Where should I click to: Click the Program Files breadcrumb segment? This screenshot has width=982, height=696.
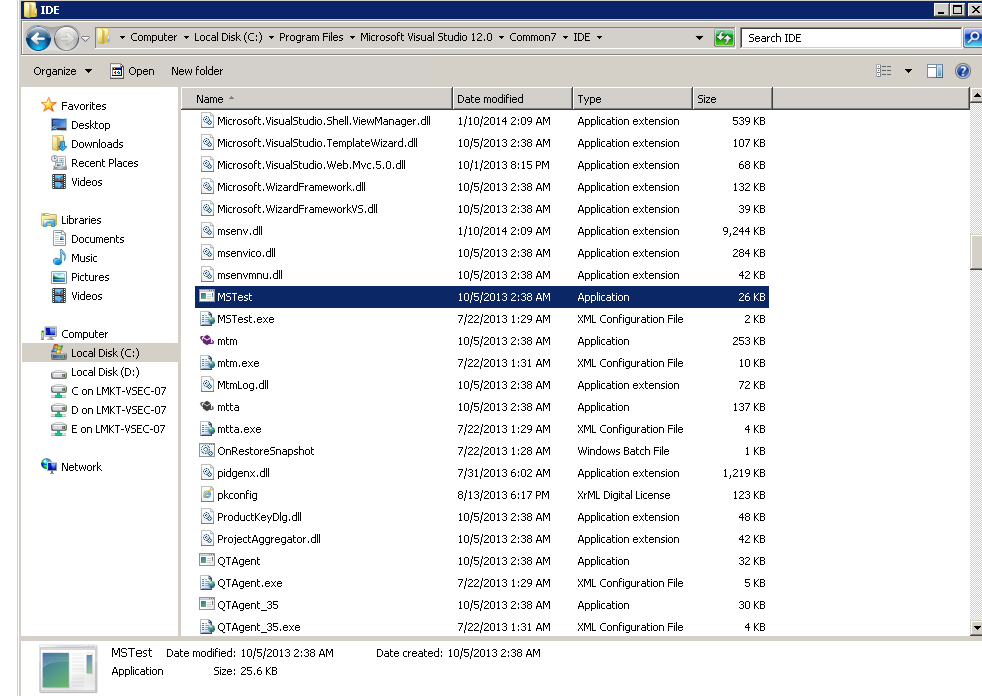311,38
